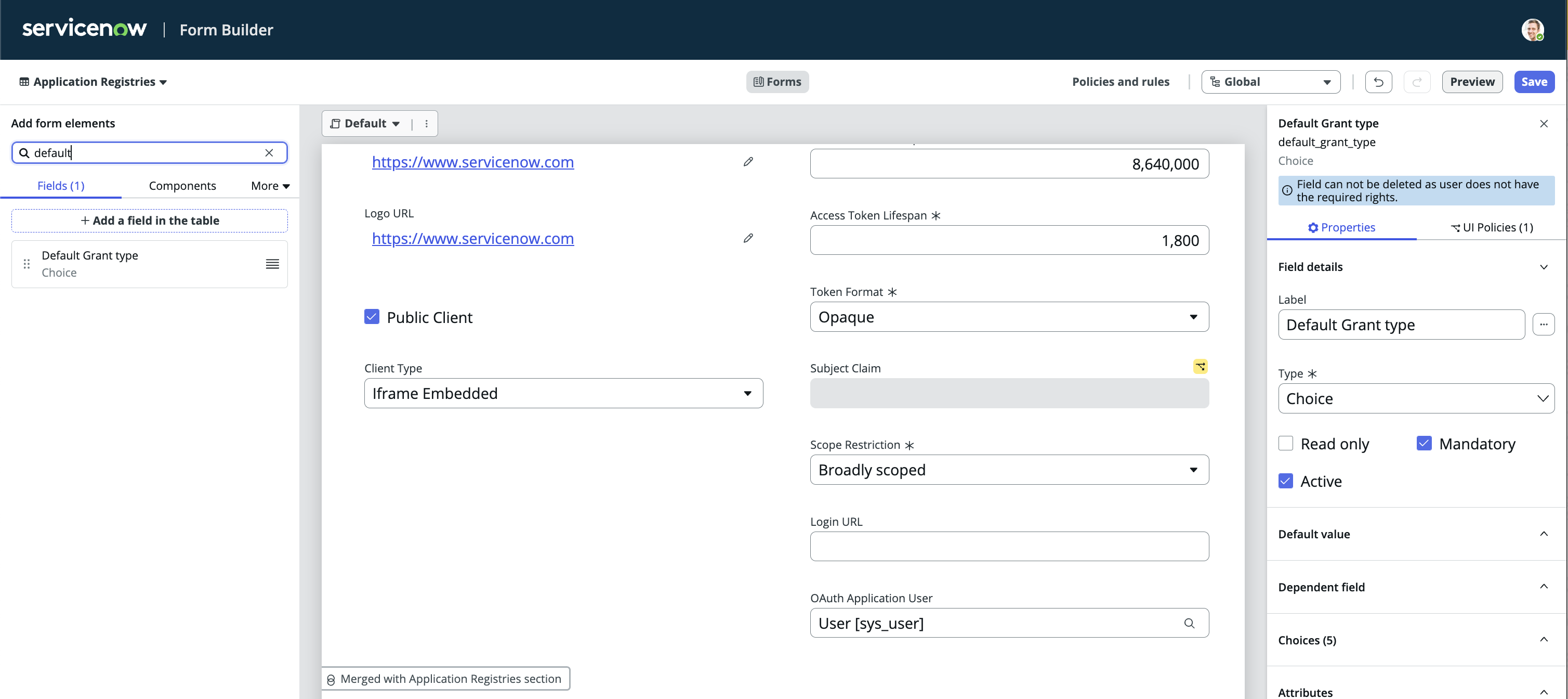Click inside the empty Login URL field

(x=1009, y=546)
